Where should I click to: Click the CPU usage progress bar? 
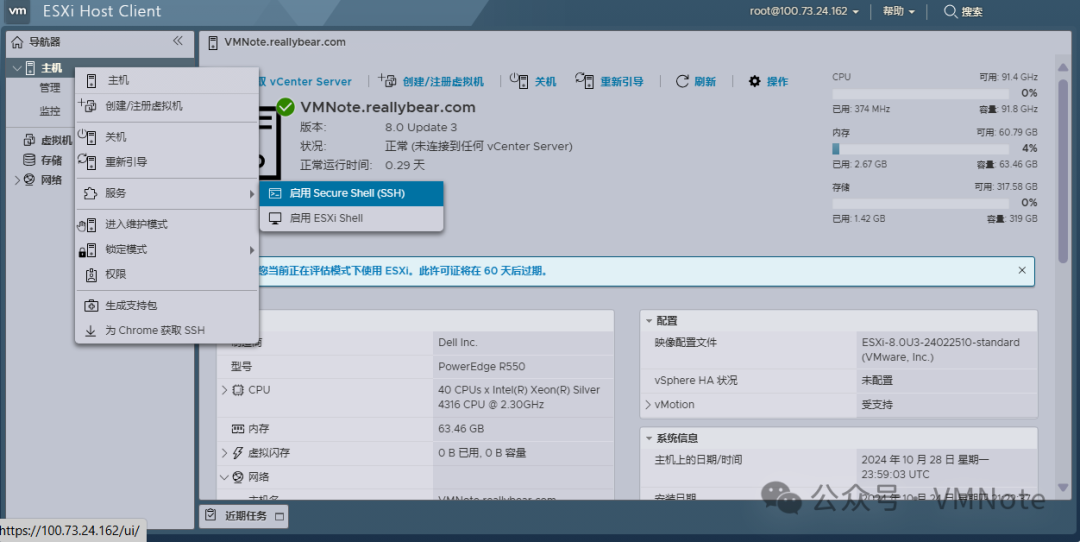(x=922, y=93)
